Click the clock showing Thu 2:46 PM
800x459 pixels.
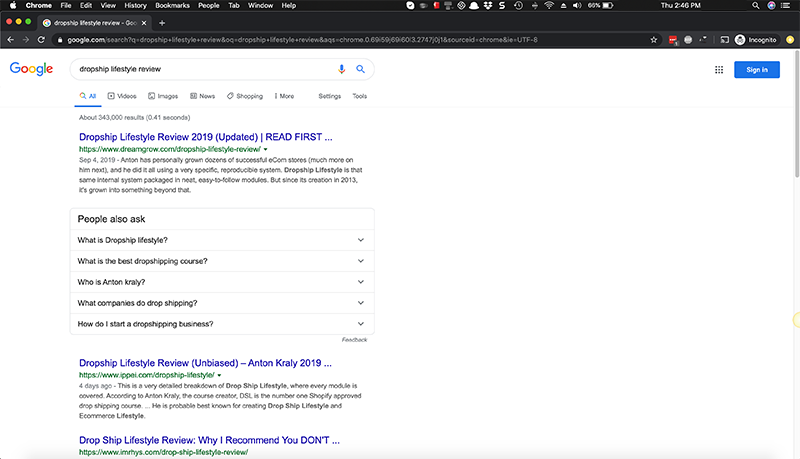point(681,6)
